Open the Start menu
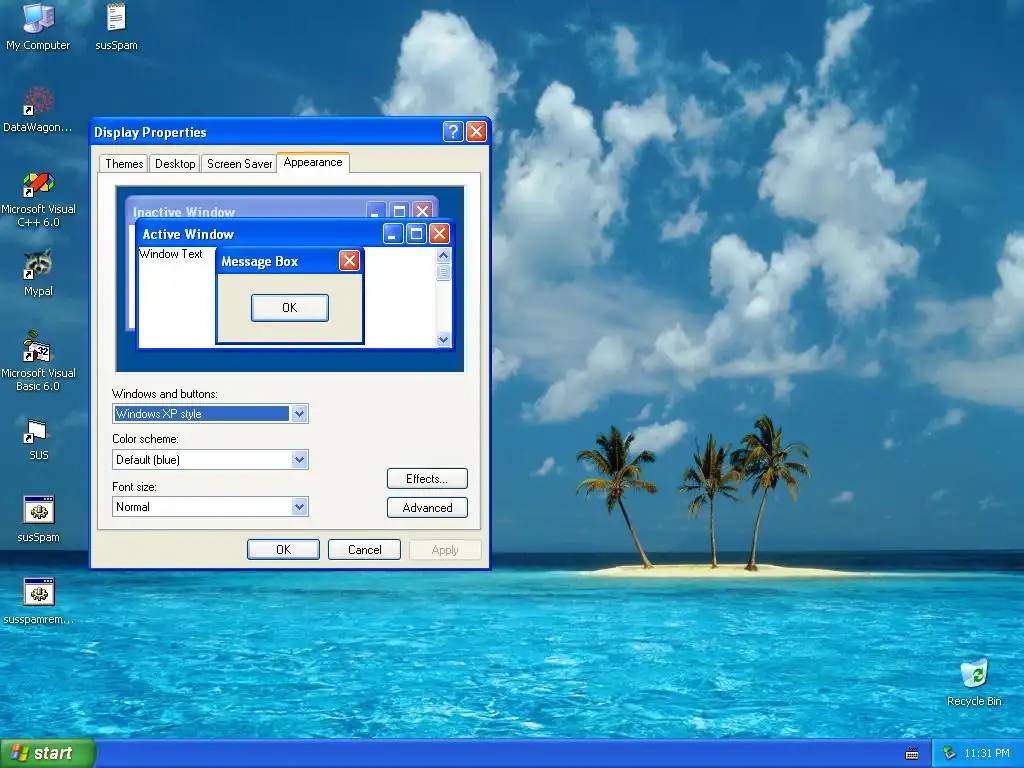 pyautogui.click(x=48, y=753)
